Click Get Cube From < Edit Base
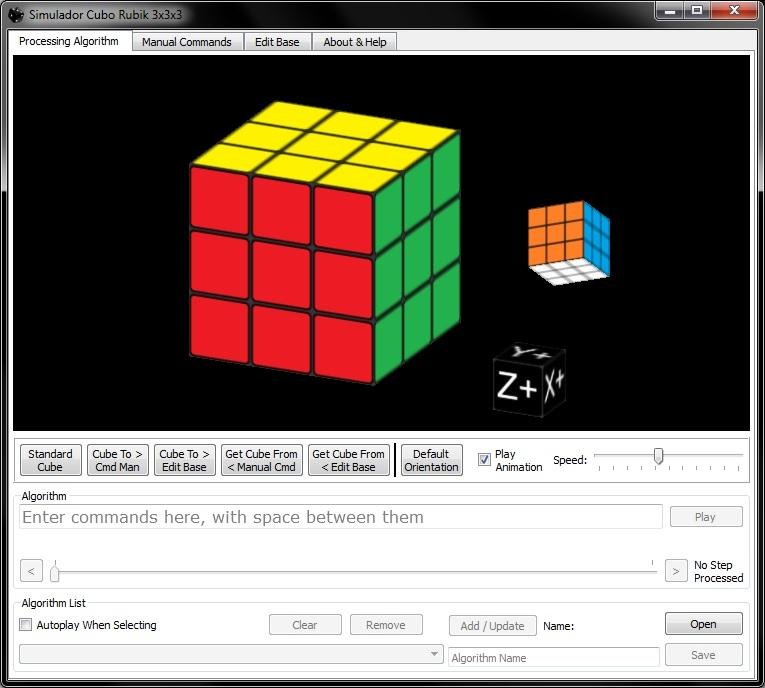Screen dimensions: 765x688 (349, 460)
